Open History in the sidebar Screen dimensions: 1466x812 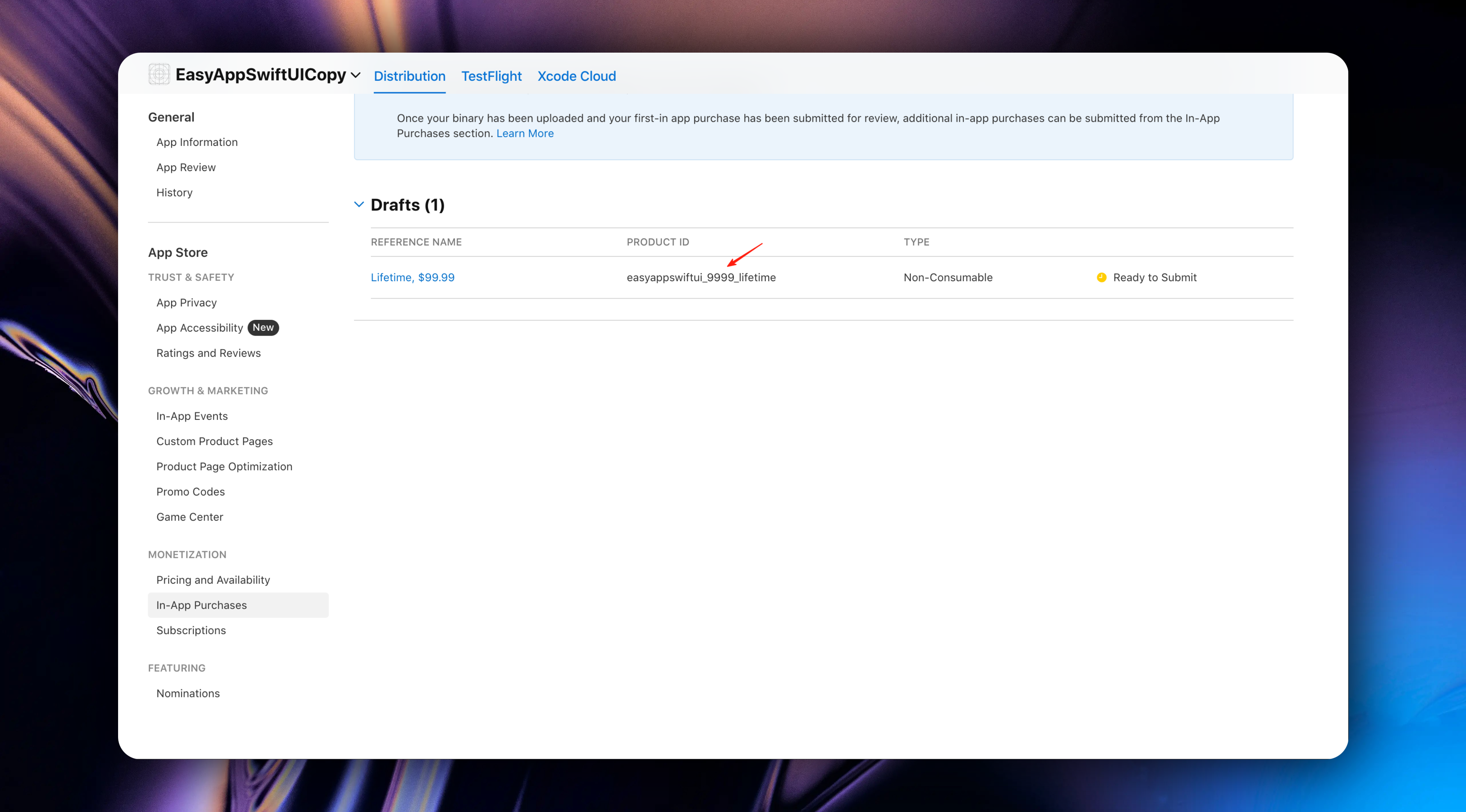(174, 192)
